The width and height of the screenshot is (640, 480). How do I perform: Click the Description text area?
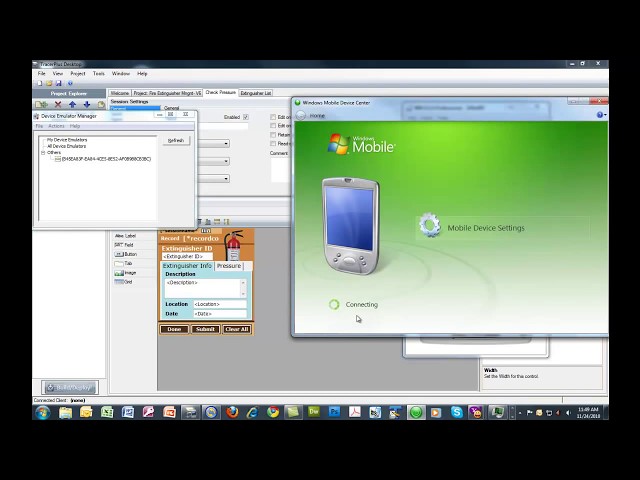(x=205, y=288)
